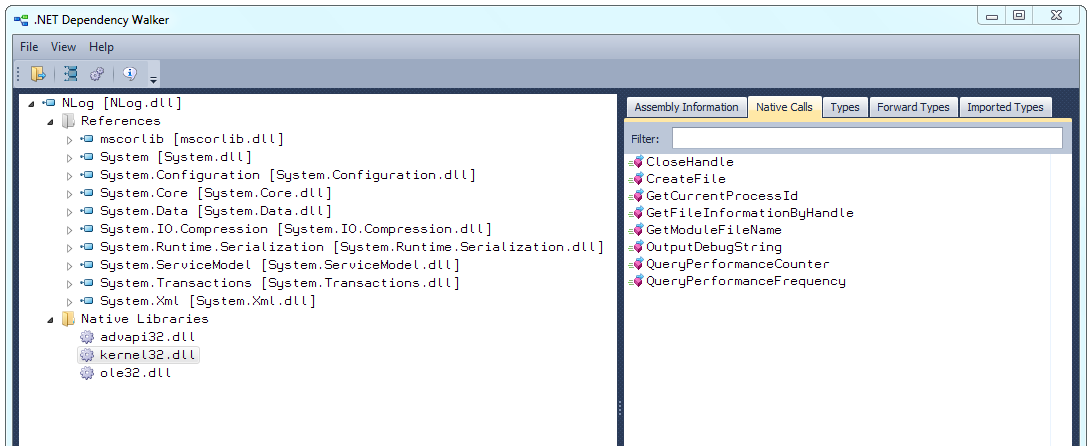Click the ole32.dll gear icon
This screenshot has width=1091, height=446.
click(x=86, y=374)
